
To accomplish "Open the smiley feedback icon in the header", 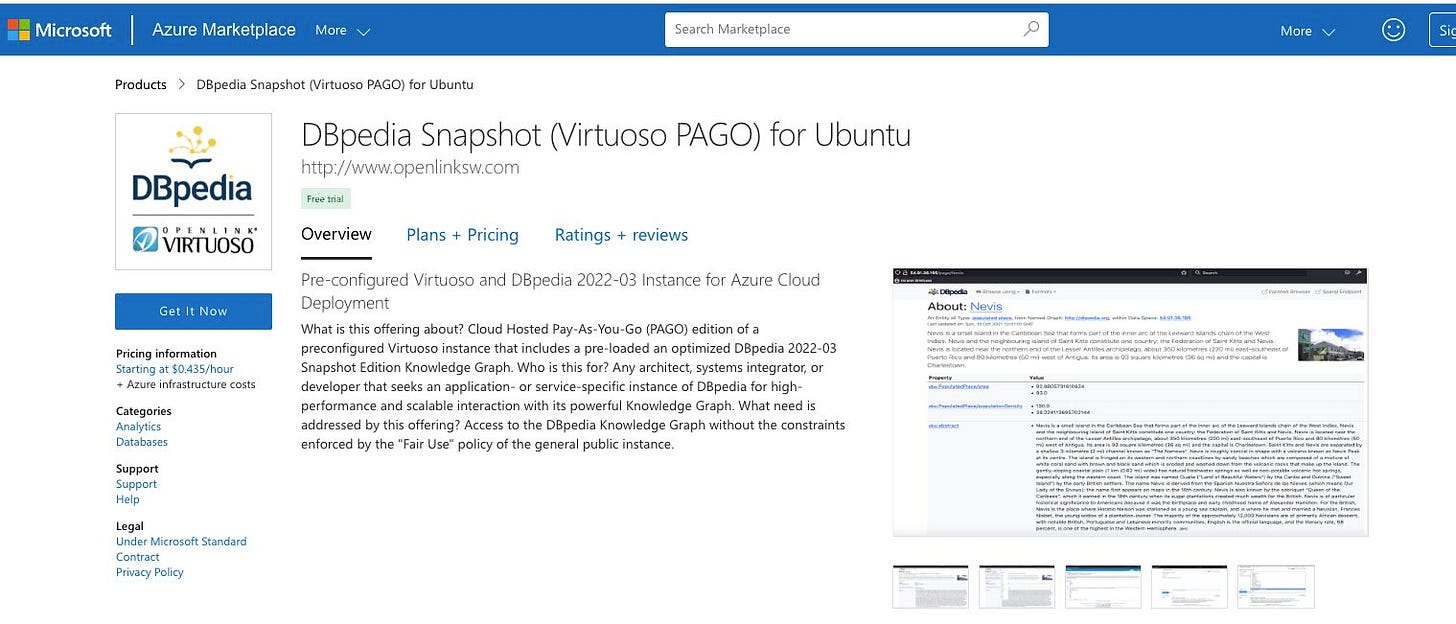I will coord(1393,29).
